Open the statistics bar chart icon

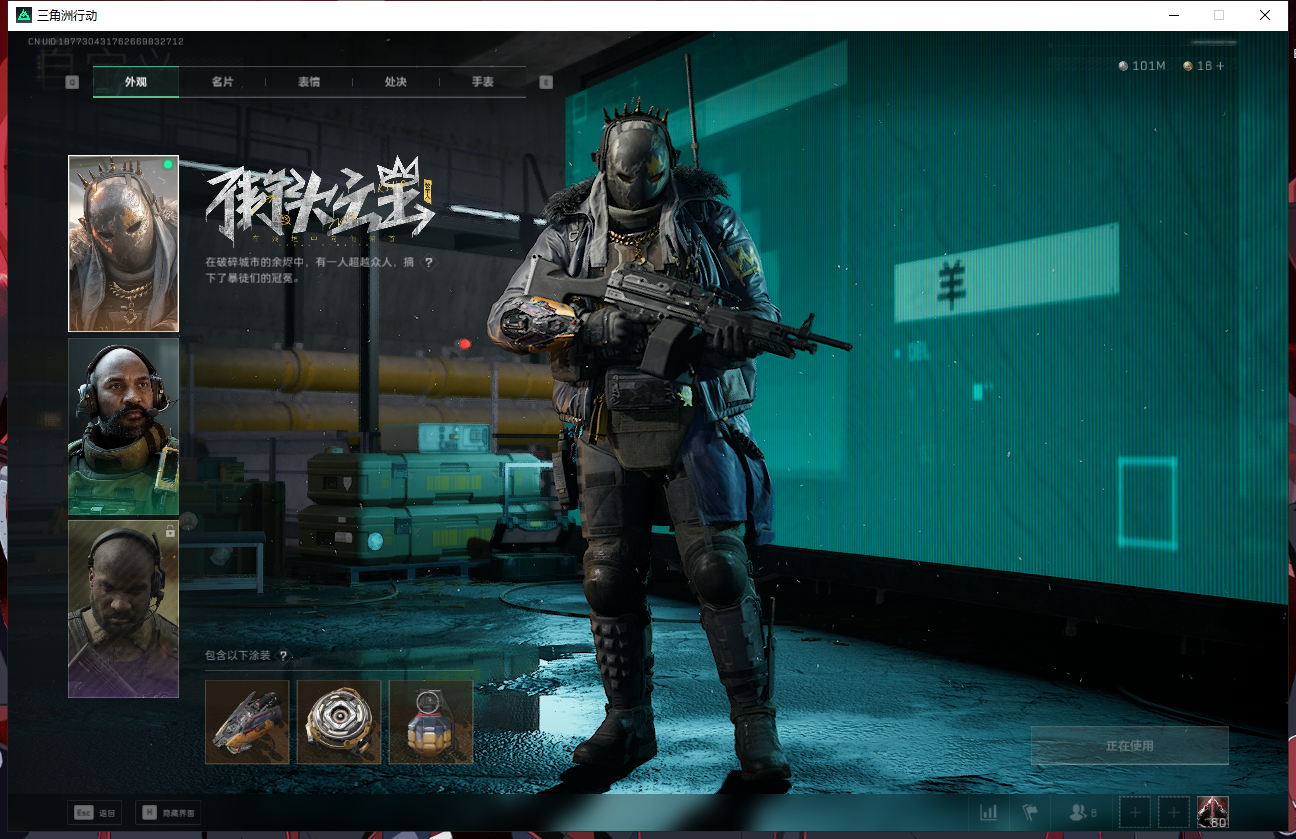pyautogui.click(x=989, y=813)
